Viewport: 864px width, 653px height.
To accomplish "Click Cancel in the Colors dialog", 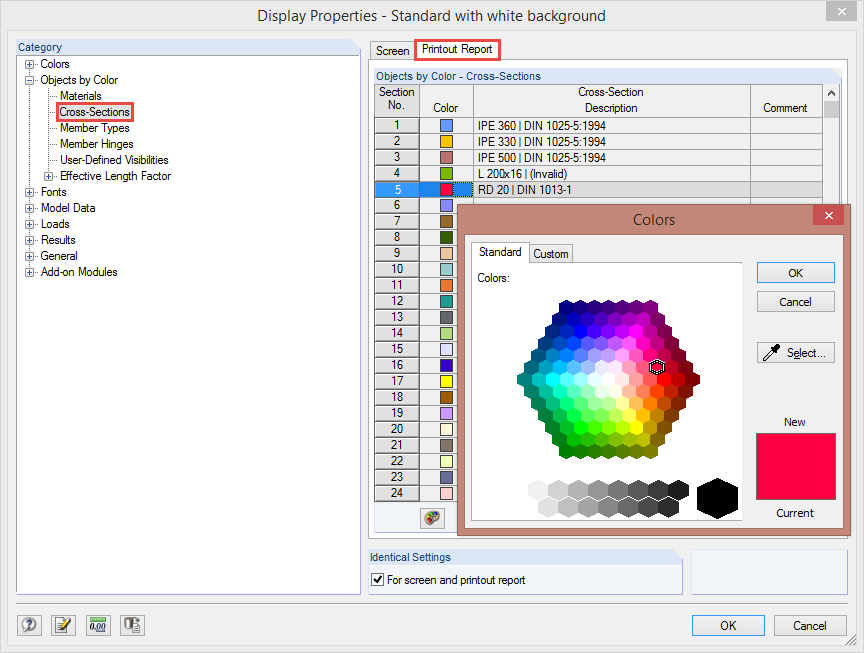I will (795, 302).
